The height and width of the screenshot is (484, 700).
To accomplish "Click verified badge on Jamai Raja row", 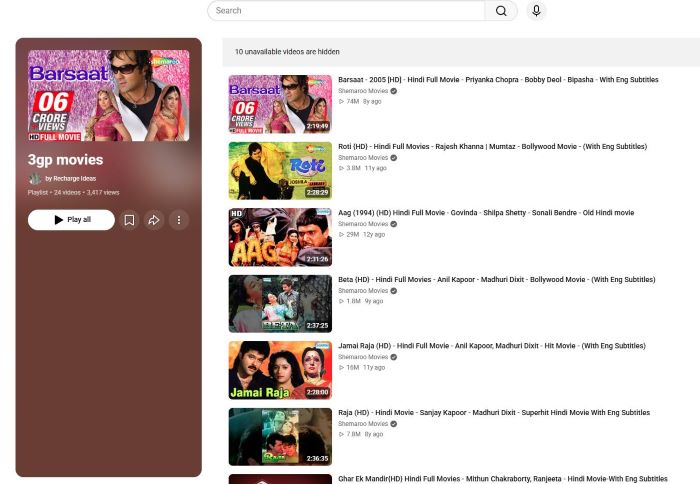I will [394, 357].
